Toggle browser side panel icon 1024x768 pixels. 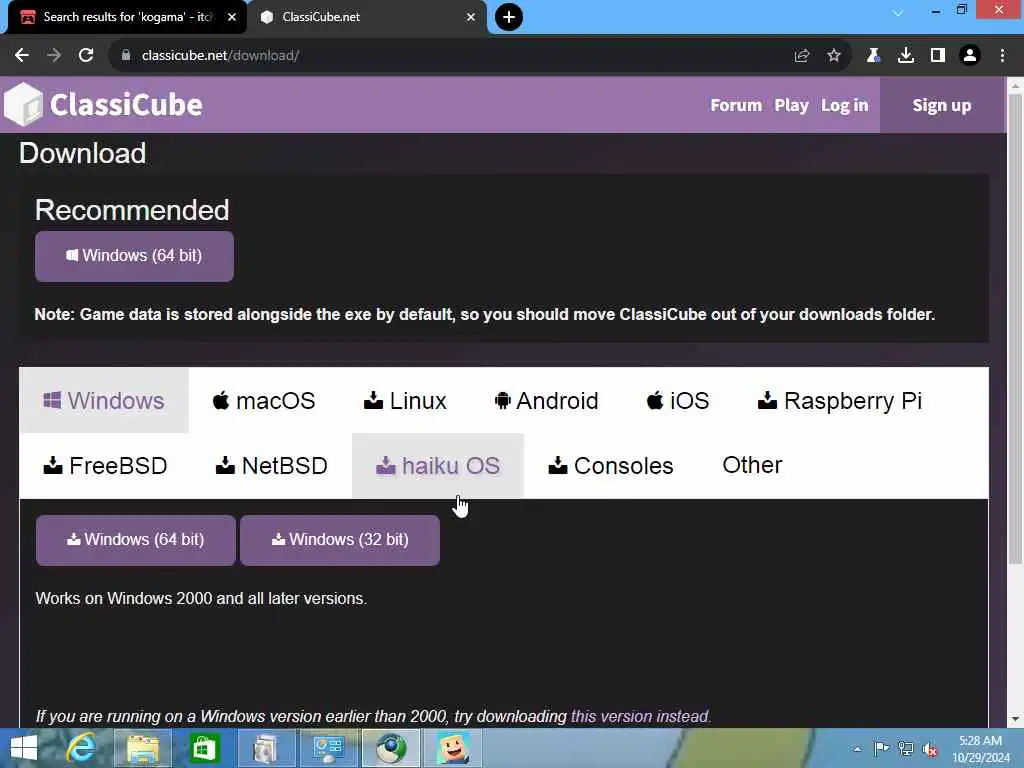tap(938, 56)
